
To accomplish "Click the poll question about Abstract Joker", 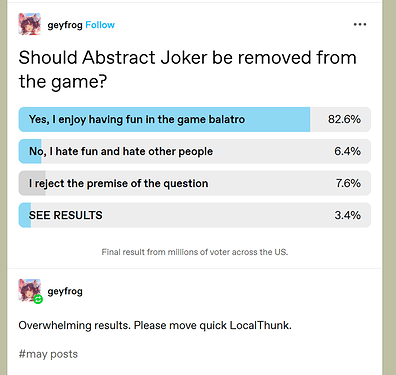I will click(x=187, y=69).
